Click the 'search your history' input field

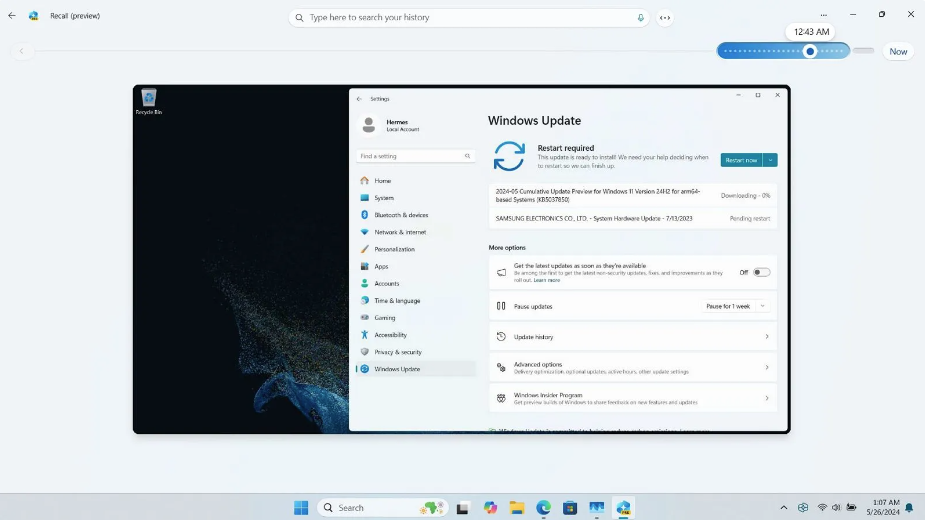[470, 18]
